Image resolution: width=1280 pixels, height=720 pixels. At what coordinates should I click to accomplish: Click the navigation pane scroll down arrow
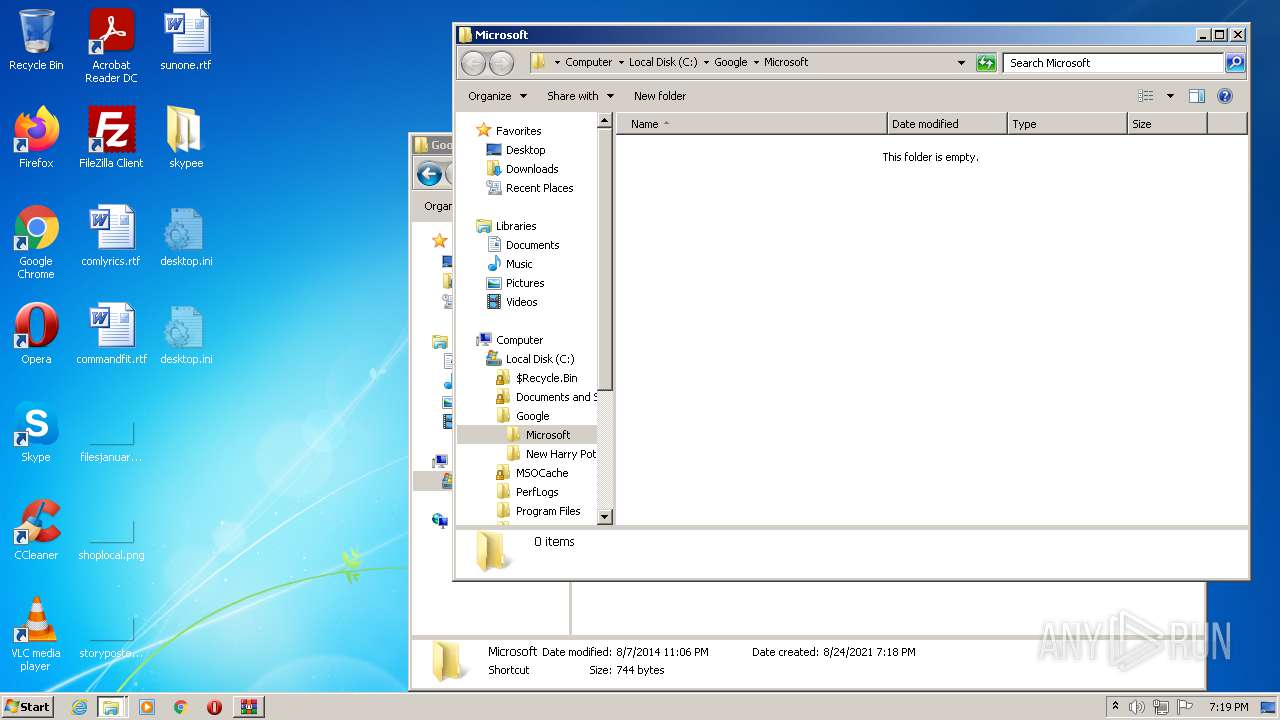click(604, 517)
